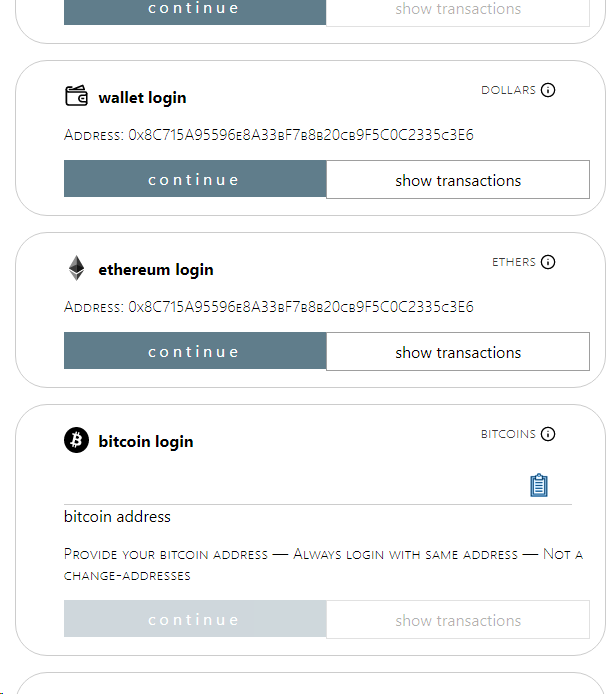The width and height of the screenshot is (613, 694).
Task: Select the wallet login address text
Action: pyautogui.click(x=269, y=135)
